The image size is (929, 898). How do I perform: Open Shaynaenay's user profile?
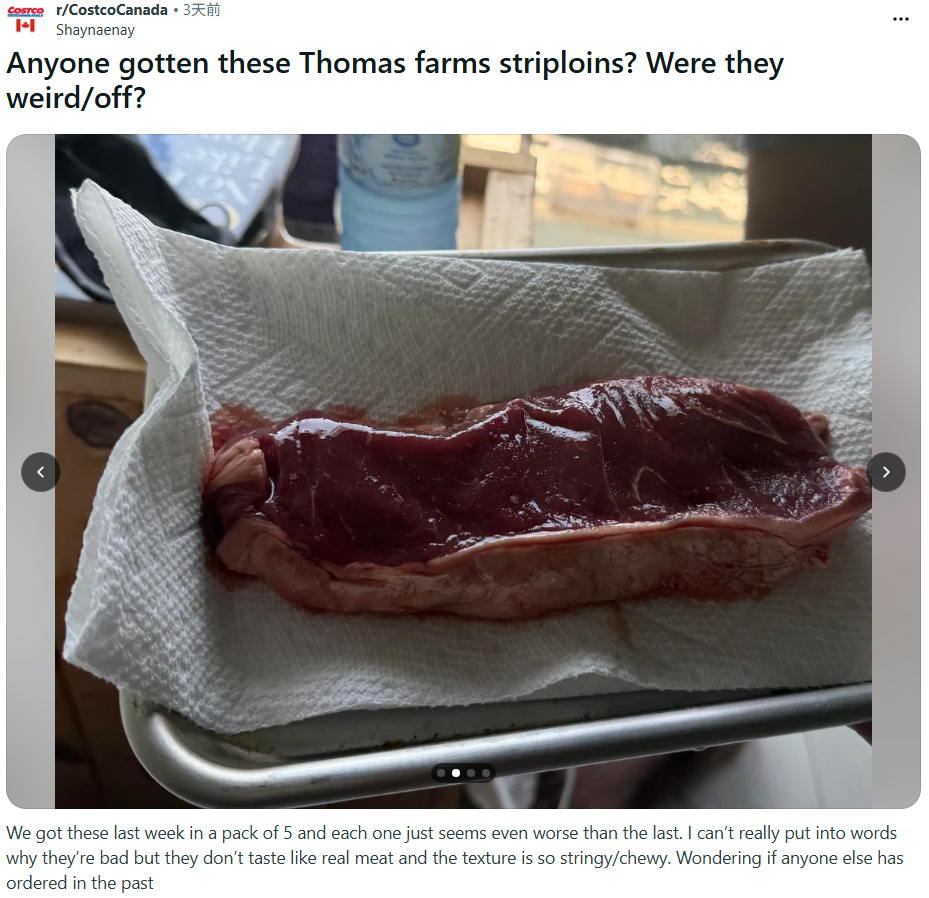tap(95, 30)
